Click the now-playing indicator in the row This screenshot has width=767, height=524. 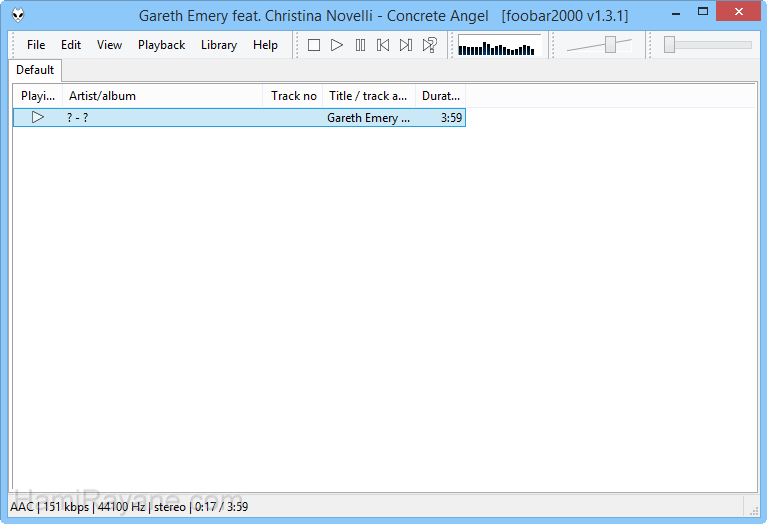pos(38,117)
